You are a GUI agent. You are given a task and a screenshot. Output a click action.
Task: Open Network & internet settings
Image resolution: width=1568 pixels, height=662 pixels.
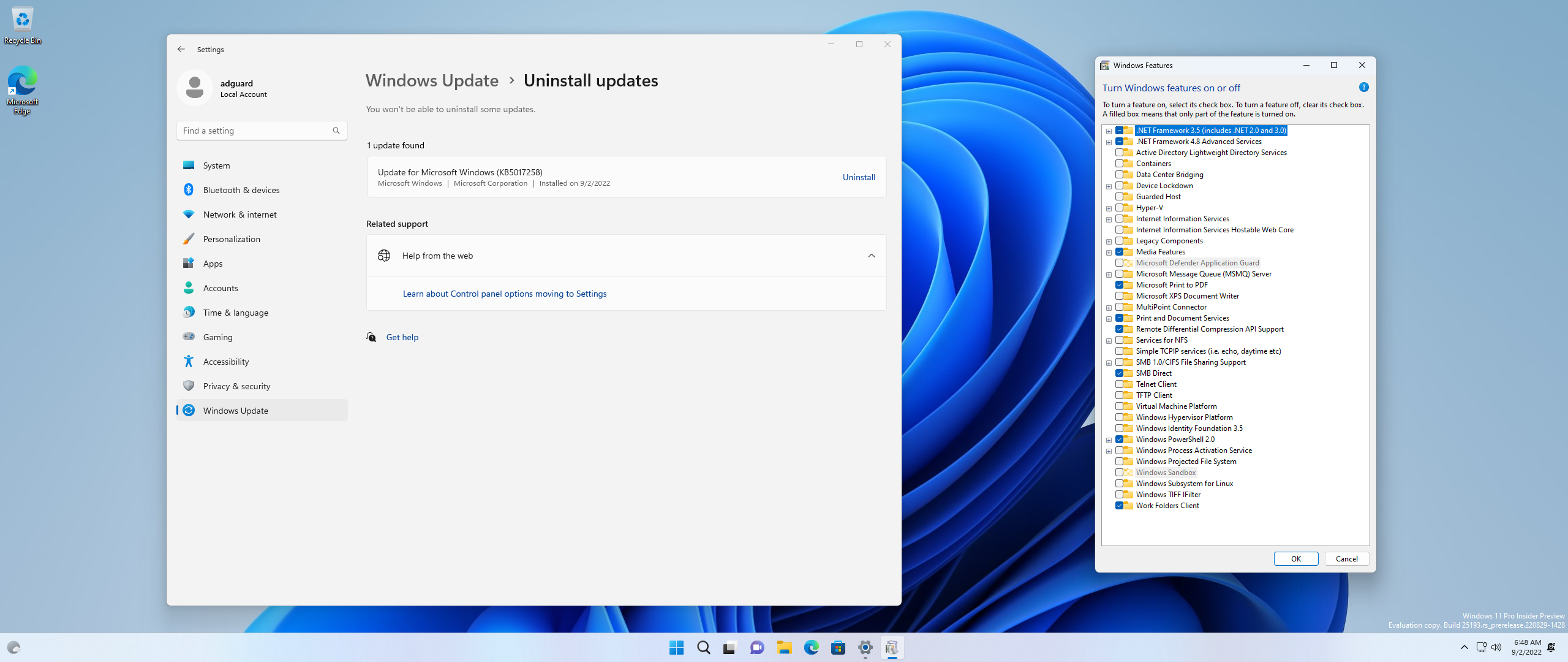point(262,215)
